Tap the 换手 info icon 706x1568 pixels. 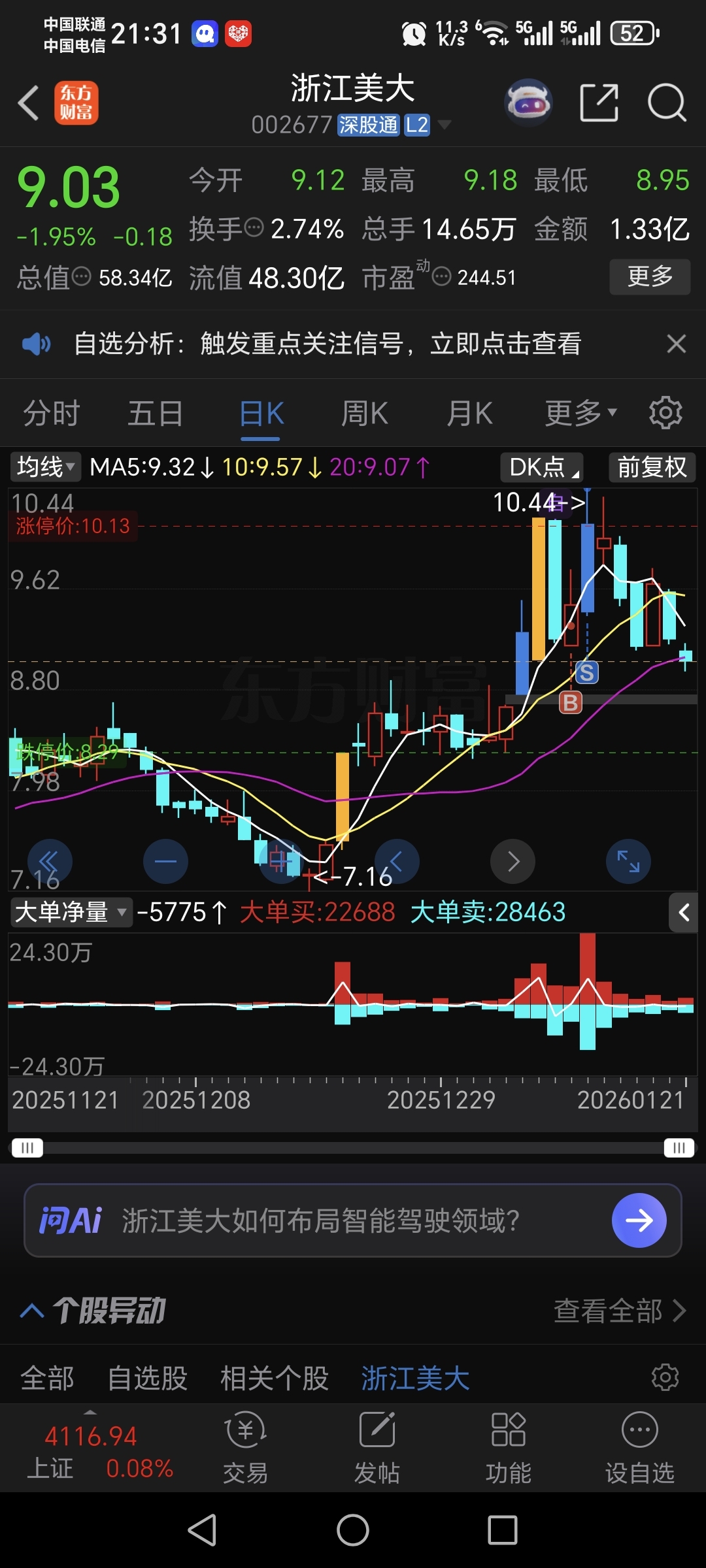click(254, 227)
